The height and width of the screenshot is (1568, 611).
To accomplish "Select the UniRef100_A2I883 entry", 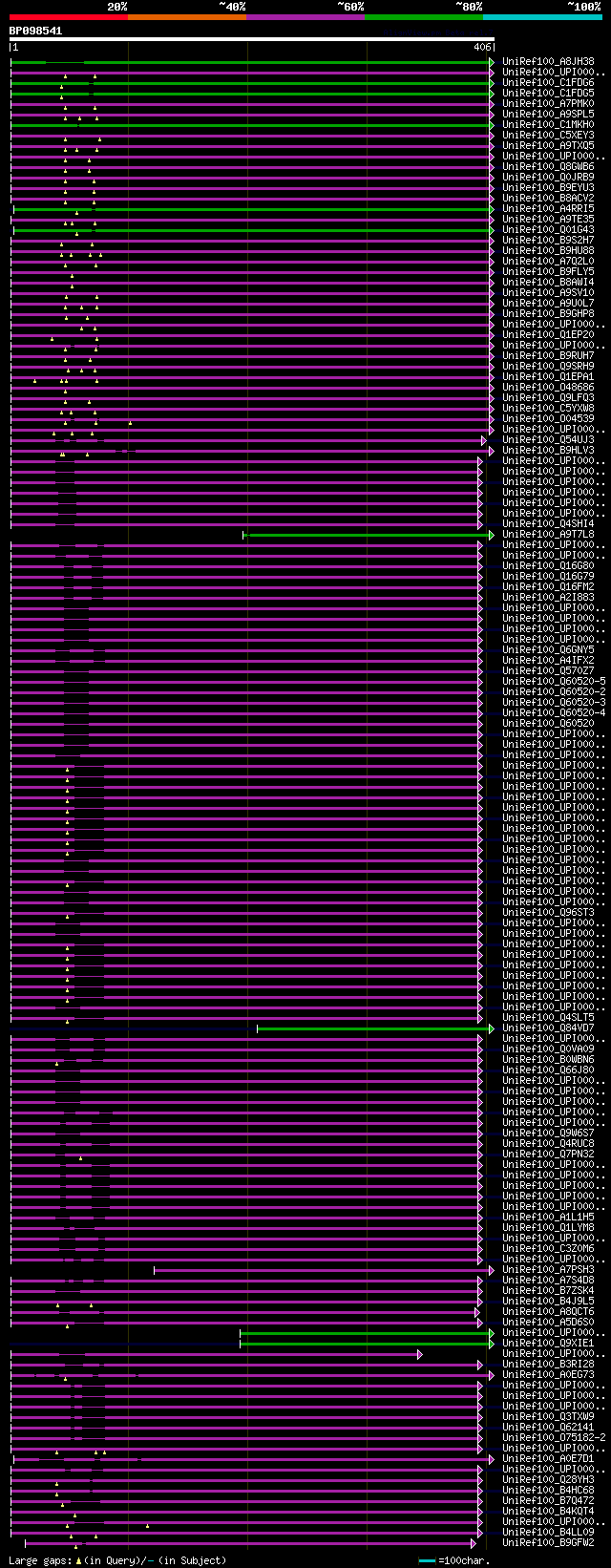I will pyautogui.click(x=548, y=598).
